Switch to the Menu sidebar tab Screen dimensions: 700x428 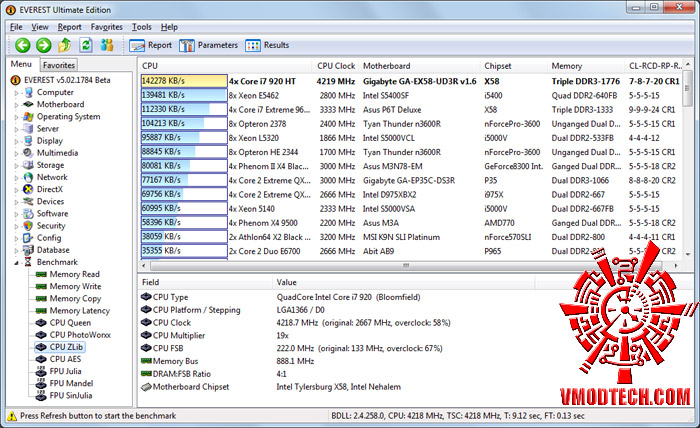pos(21,64)
